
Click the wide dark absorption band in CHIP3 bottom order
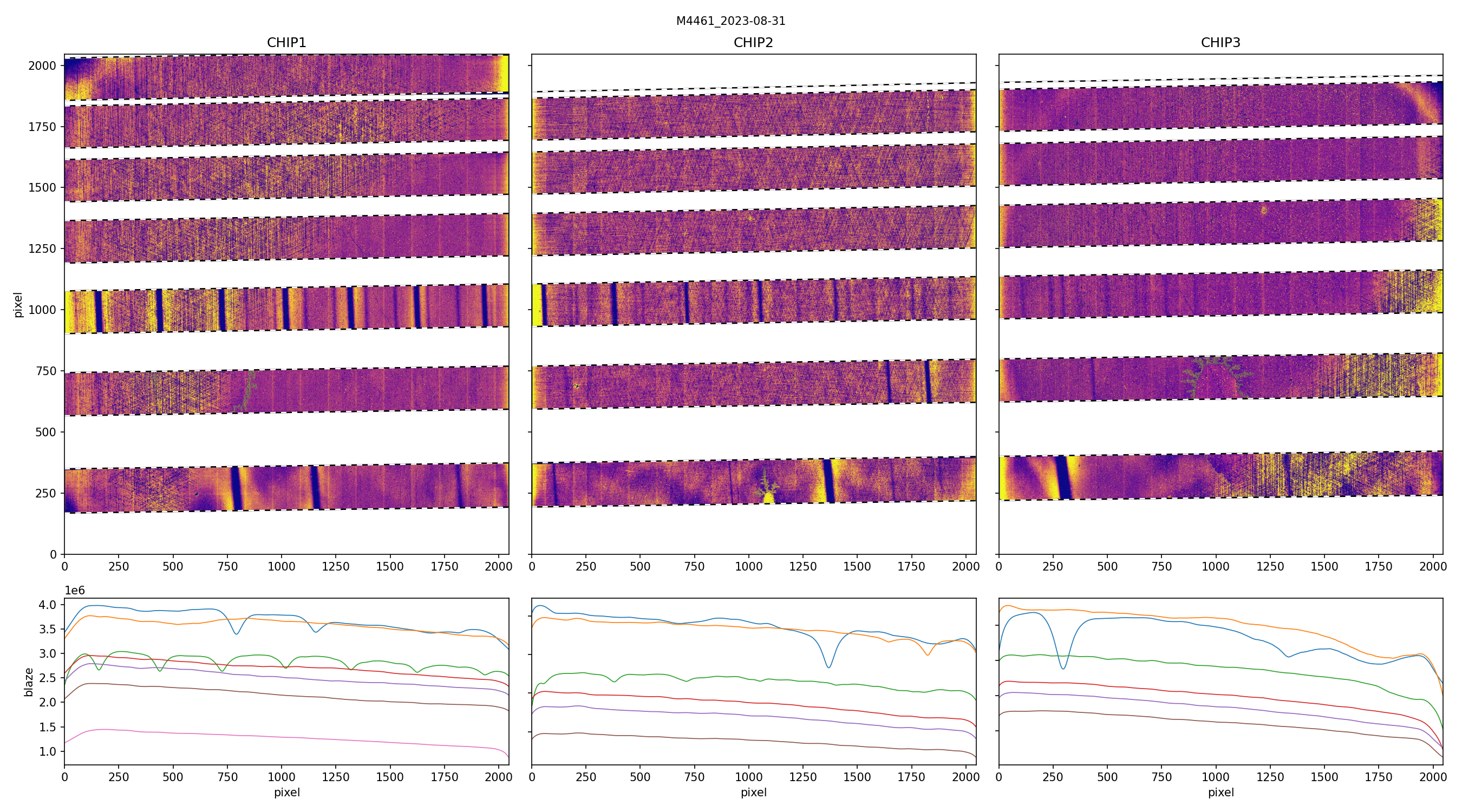click(1063, 477)
